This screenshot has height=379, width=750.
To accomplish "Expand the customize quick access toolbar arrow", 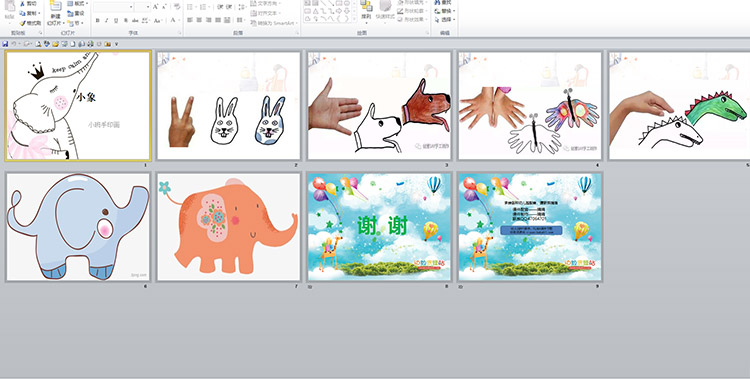I will 116,44.
